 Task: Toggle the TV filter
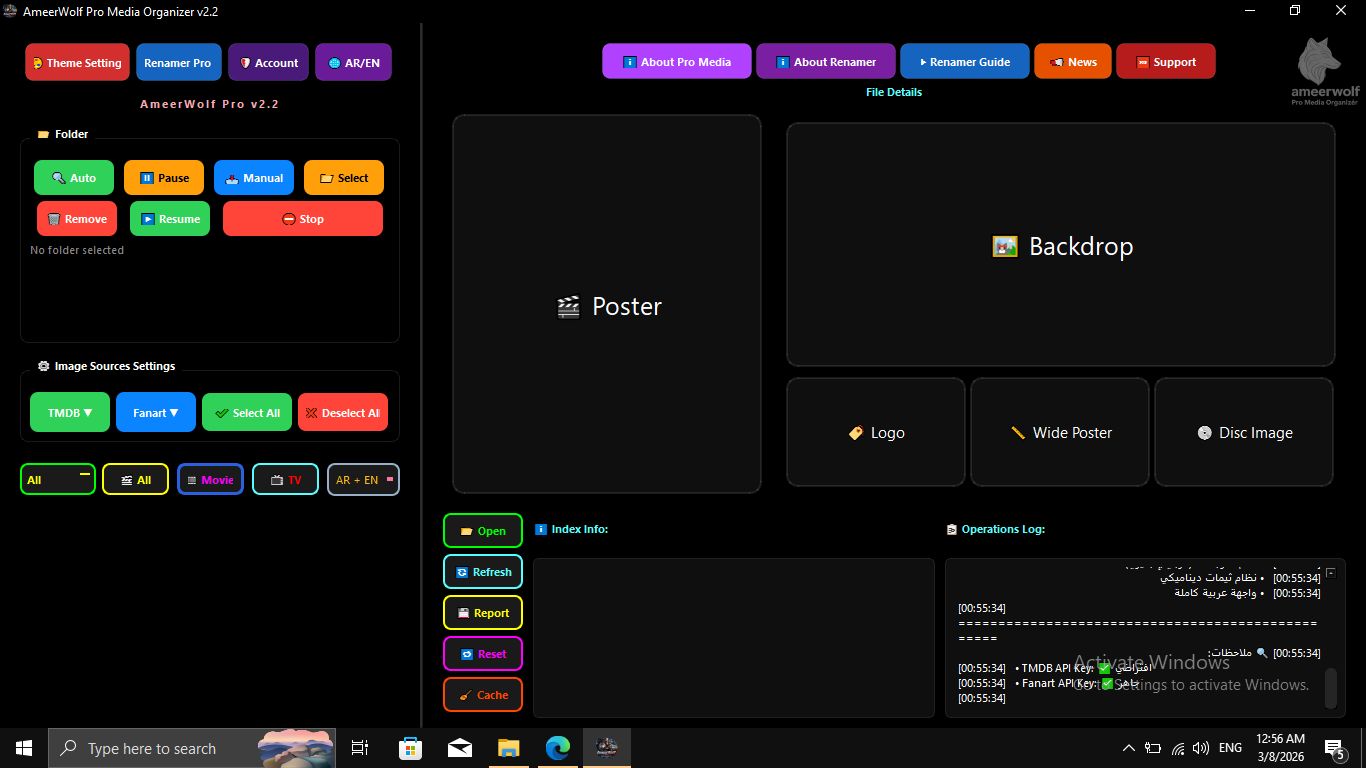coord(285,479)
